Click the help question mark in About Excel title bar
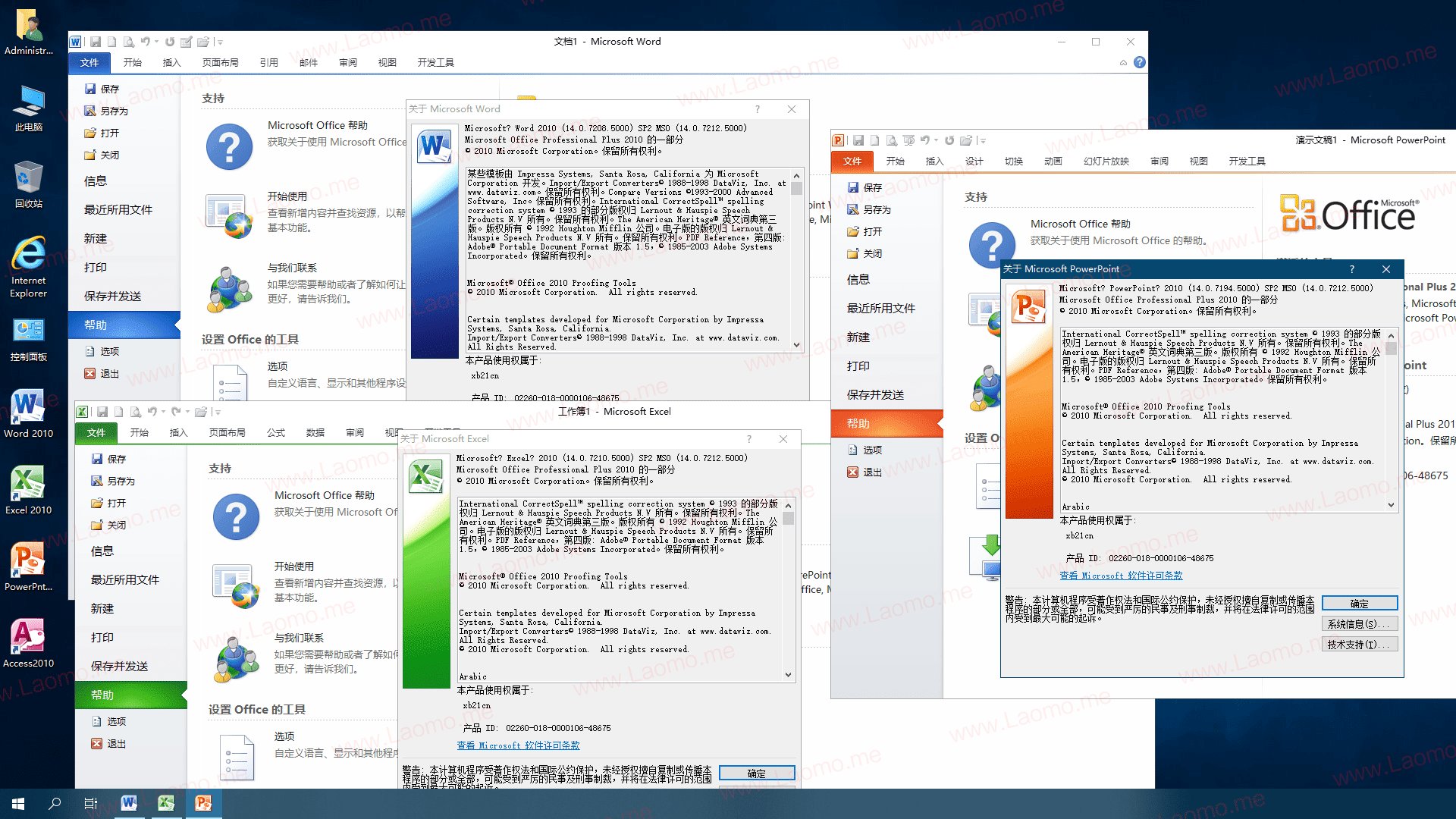Screen dimensions: 1456x819 coord(748,439)
